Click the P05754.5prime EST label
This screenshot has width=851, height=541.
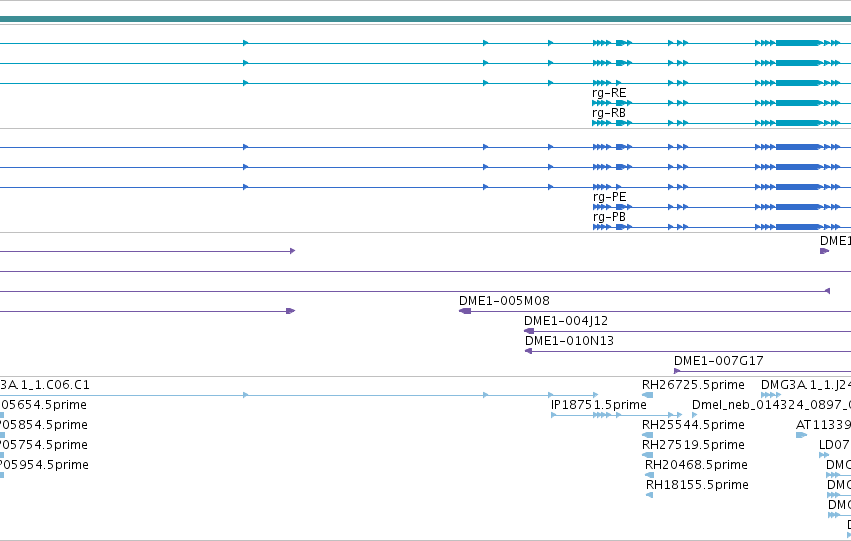tap(44, 445)
